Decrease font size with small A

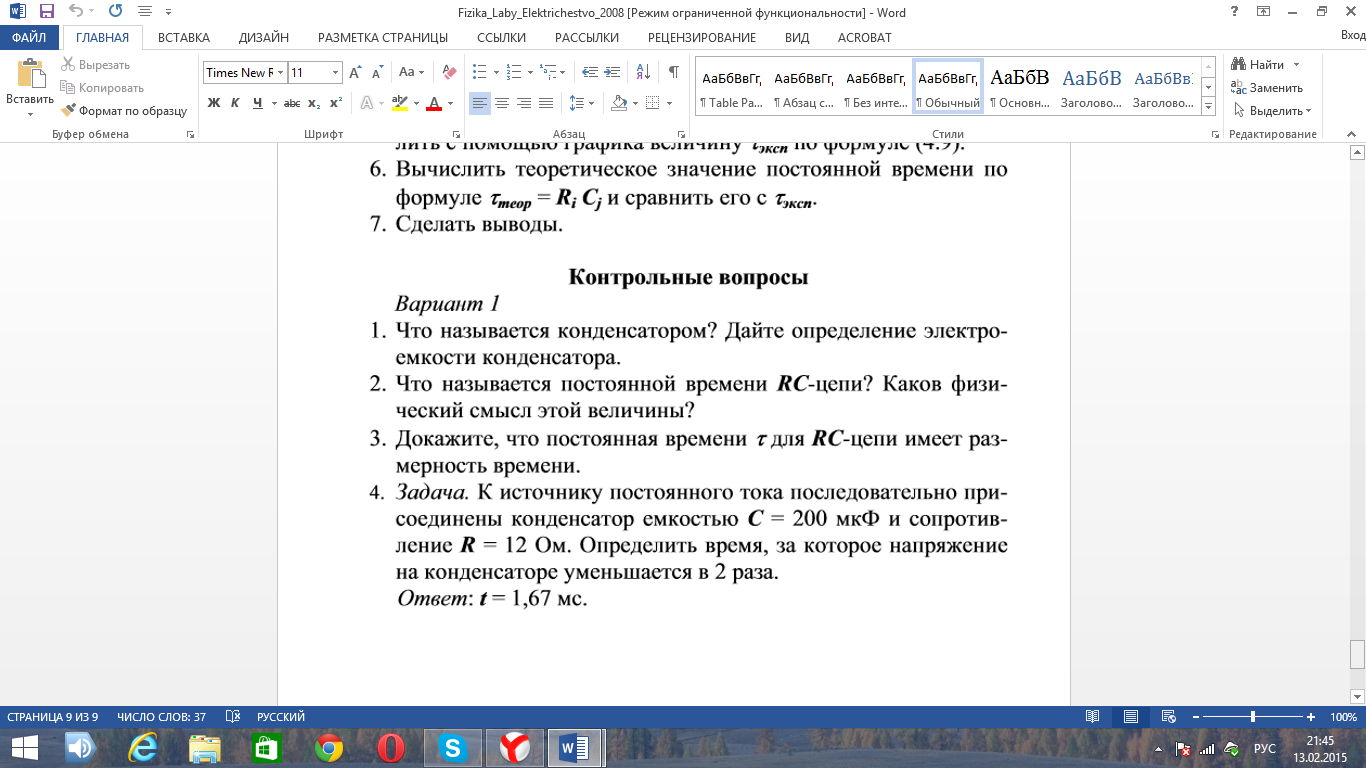[377, 72]
